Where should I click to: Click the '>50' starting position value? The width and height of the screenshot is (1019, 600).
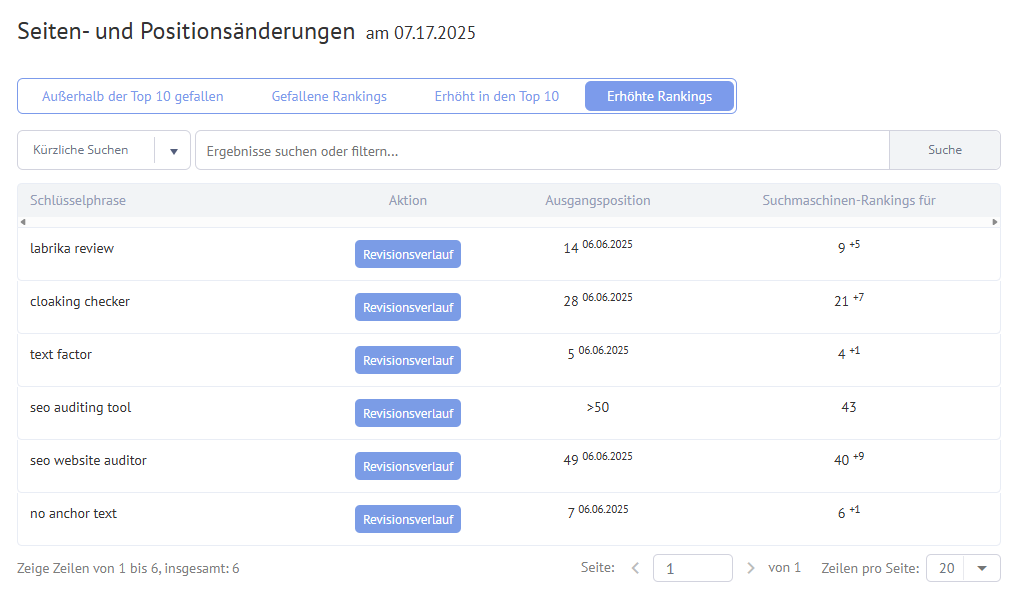pyautogui.click(x=598, y=408)
